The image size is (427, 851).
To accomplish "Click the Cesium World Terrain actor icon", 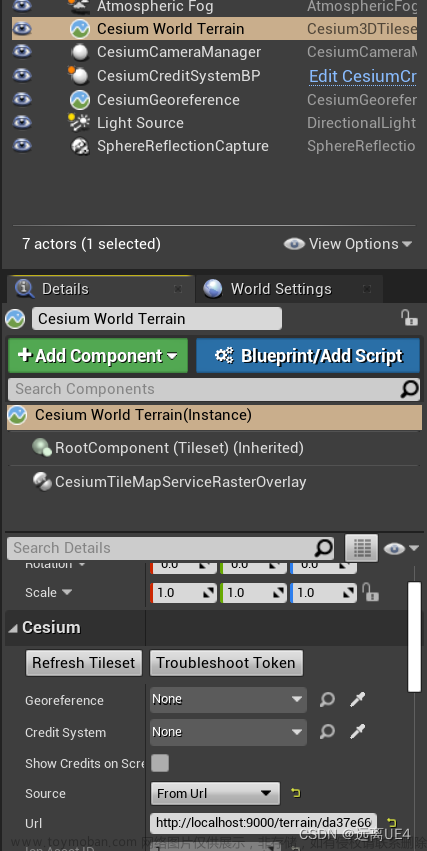I will tap(80, 29).
